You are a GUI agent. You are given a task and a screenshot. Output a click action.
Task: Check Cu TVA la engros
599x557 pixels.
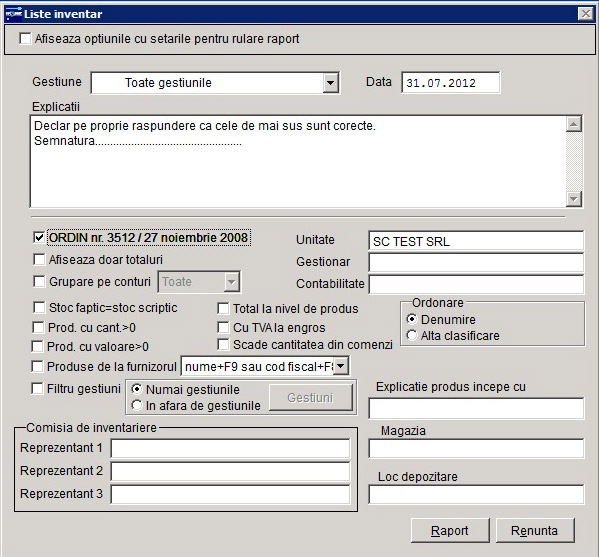click(x=223, y=327)
